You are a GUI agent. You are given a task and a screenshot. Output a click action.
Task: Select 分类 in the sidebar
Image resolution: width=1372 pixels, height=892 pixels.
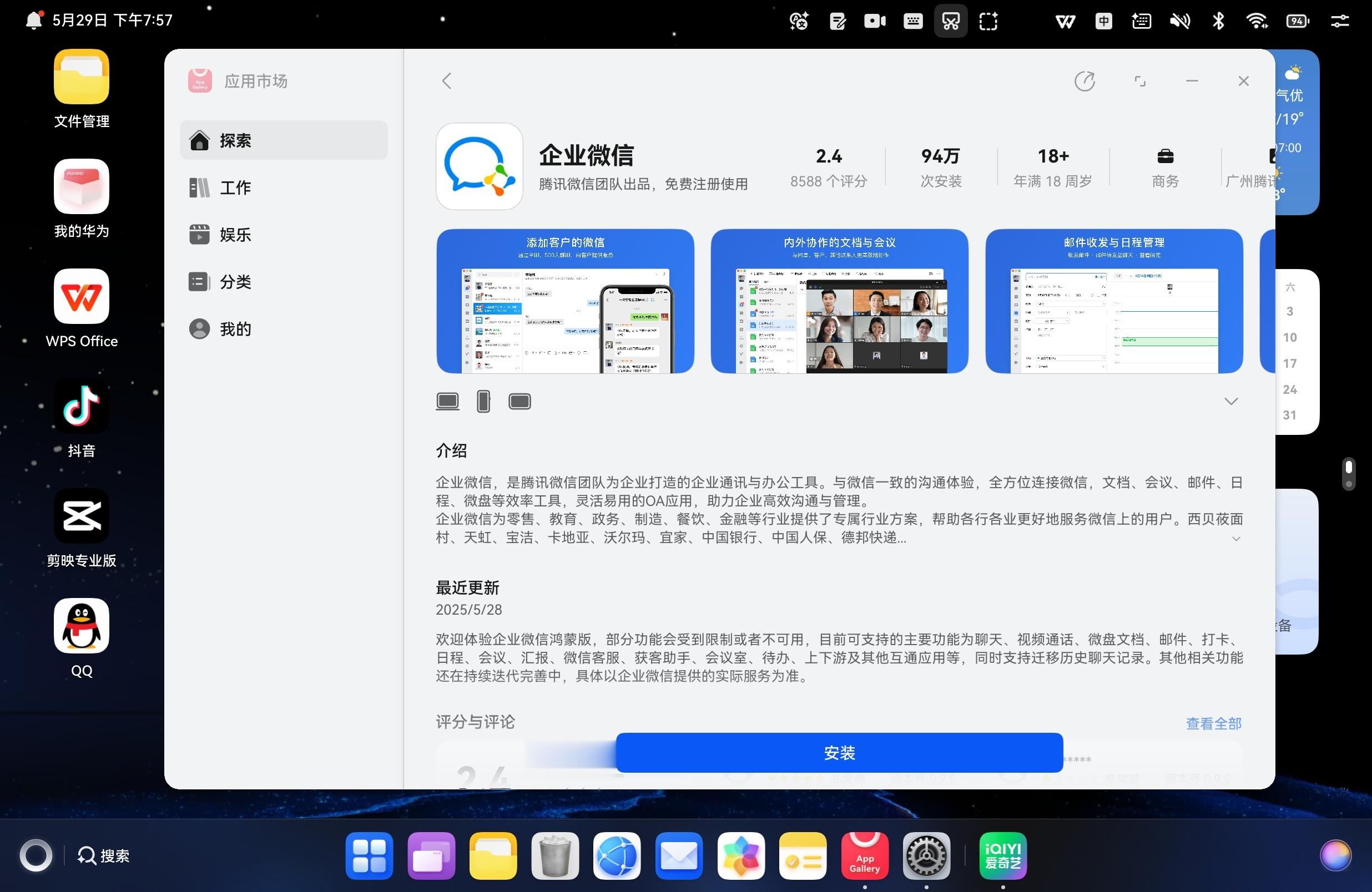284,282
